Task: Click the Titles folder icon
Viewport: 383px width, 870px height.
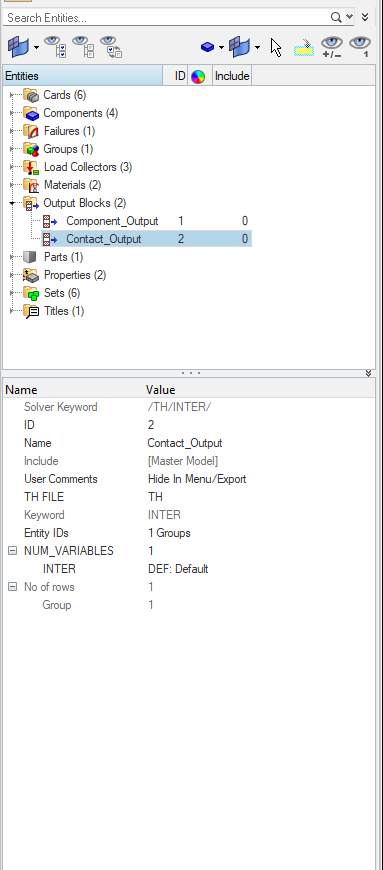Action: (x=31, y=311)
